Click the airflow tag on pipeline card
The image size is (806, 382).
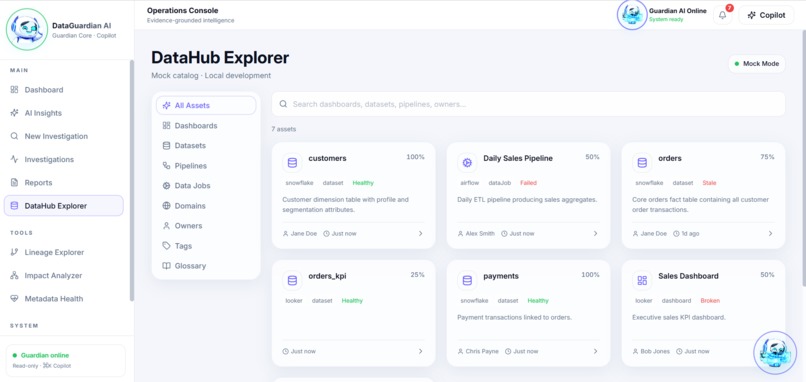click(x=469, y=183)
